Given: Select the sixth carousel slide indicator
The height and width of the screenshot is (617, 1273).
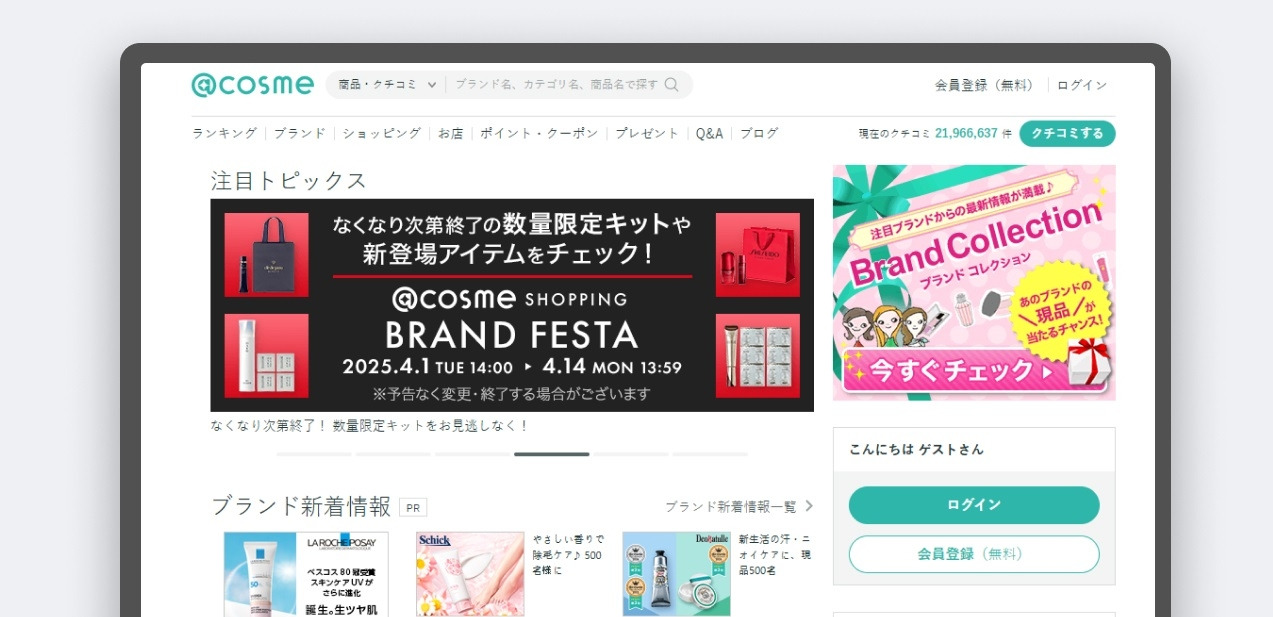Looking at the screenshot, I should click(710, 454).
